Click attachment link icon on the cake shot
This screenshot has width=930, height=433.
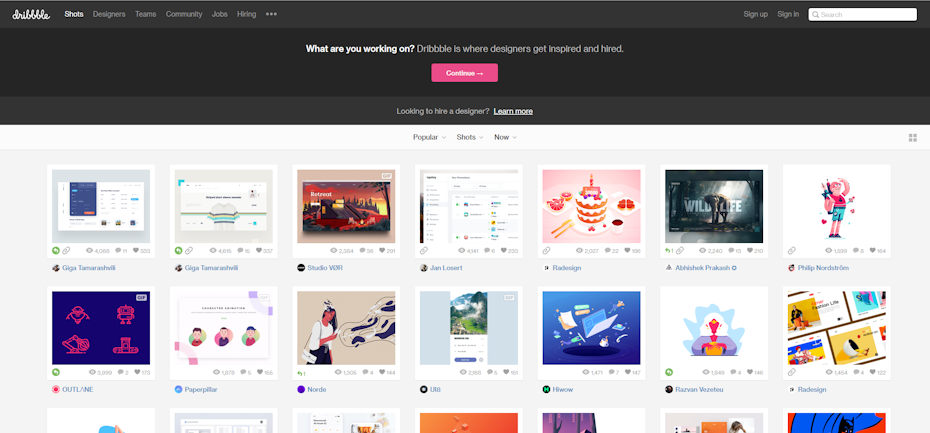click(546, 250)
